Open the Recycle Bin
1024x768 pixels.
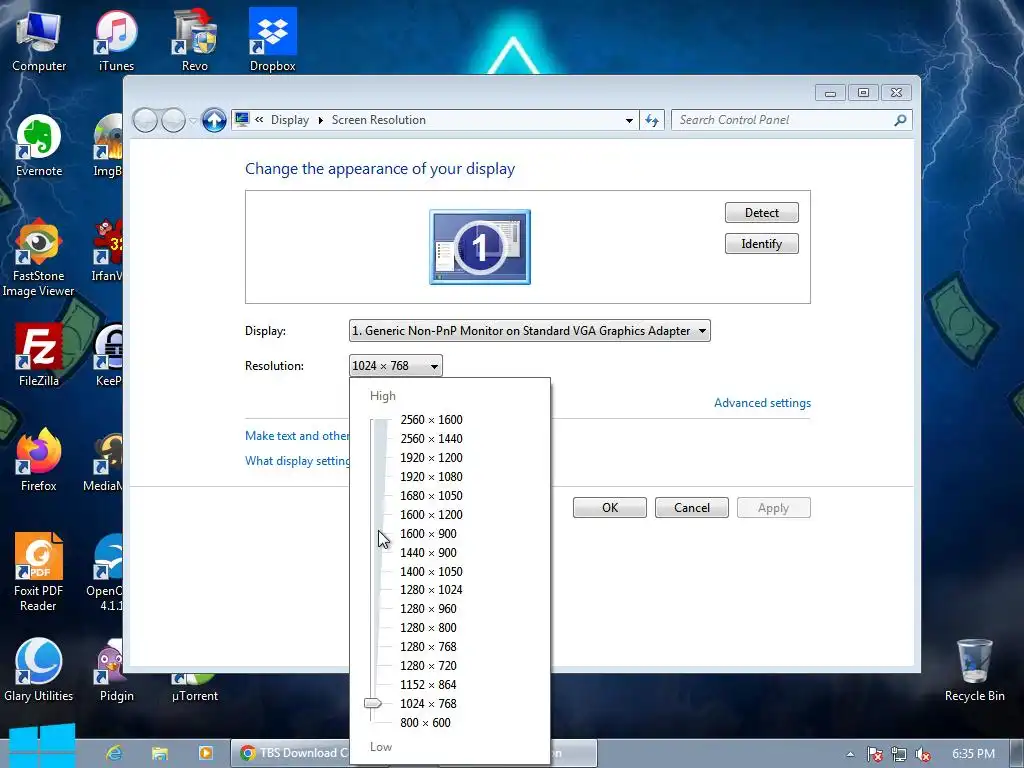coord(974,671)
